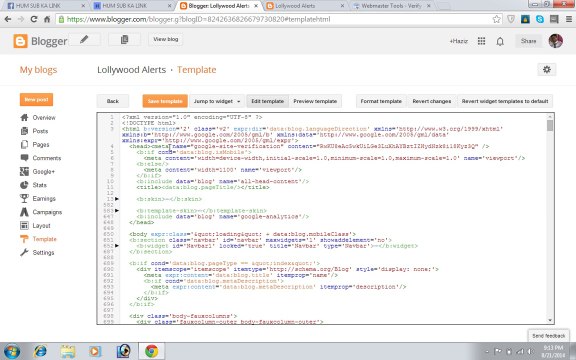The image size is (576, 360).
Task: Reload the page in Chrome
Action: click(x=34, y=19)
